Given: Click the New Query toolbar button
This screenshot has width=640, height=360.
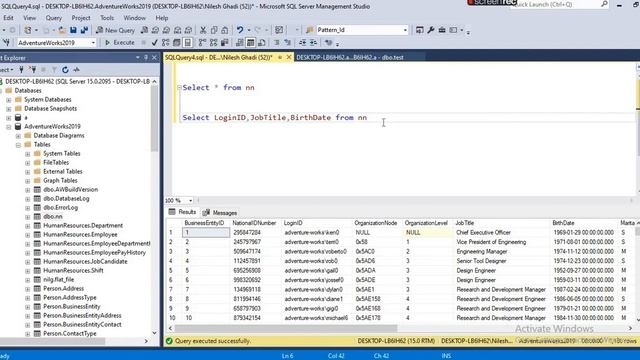Looking at the screenshot, I should pos(116,30).
